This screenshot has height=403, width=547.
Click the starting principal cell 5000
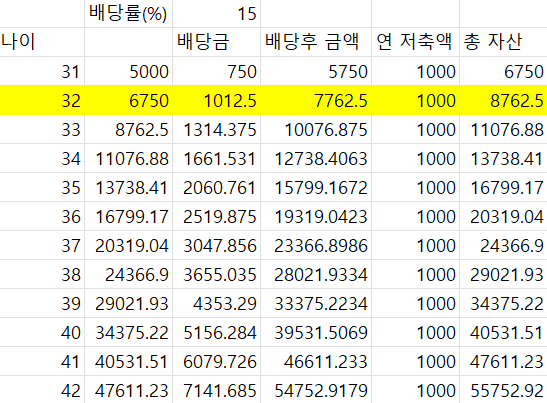tap(128, 72)
